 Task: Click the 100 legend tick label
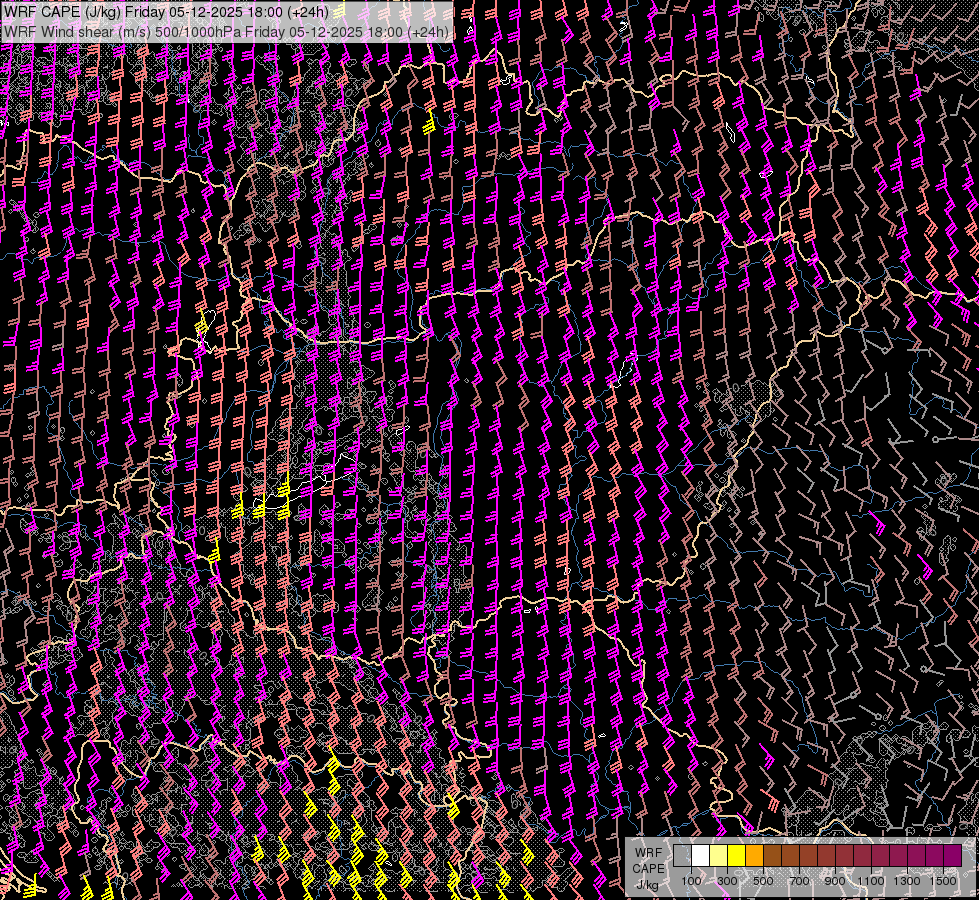click(x=691, y=881)
